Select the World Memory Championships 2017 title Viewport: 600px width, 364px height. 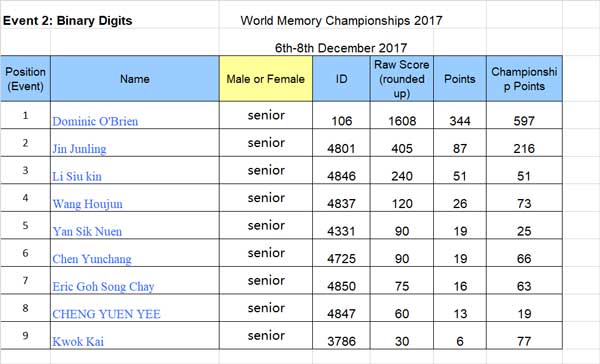[x=341, y=21]
